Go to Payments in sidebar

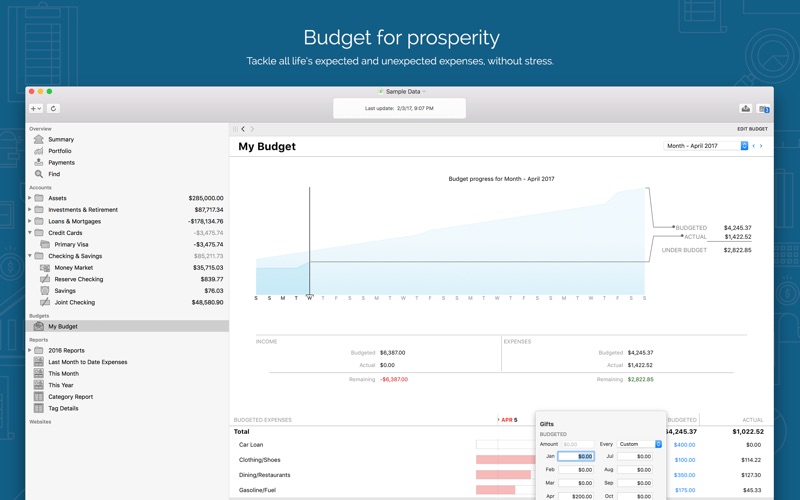61,162
